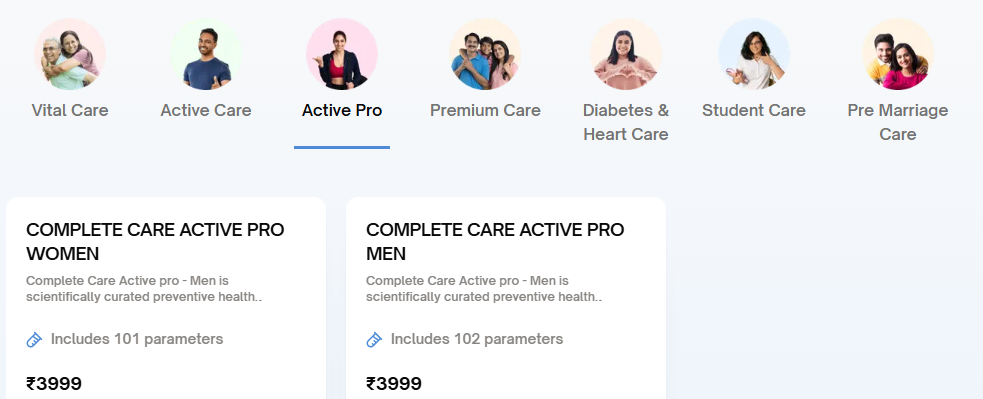Click the Active Care man in blue image
Image resolution: width=983 pixels, height=399 pixels.
tap(206, 54)
